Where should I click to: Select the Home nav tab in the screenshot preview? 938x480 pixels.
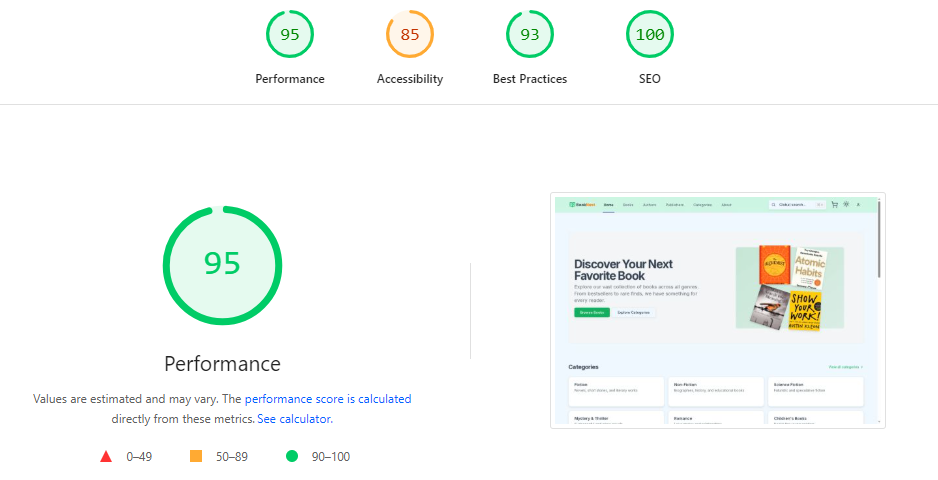click(x=608, y=204)
